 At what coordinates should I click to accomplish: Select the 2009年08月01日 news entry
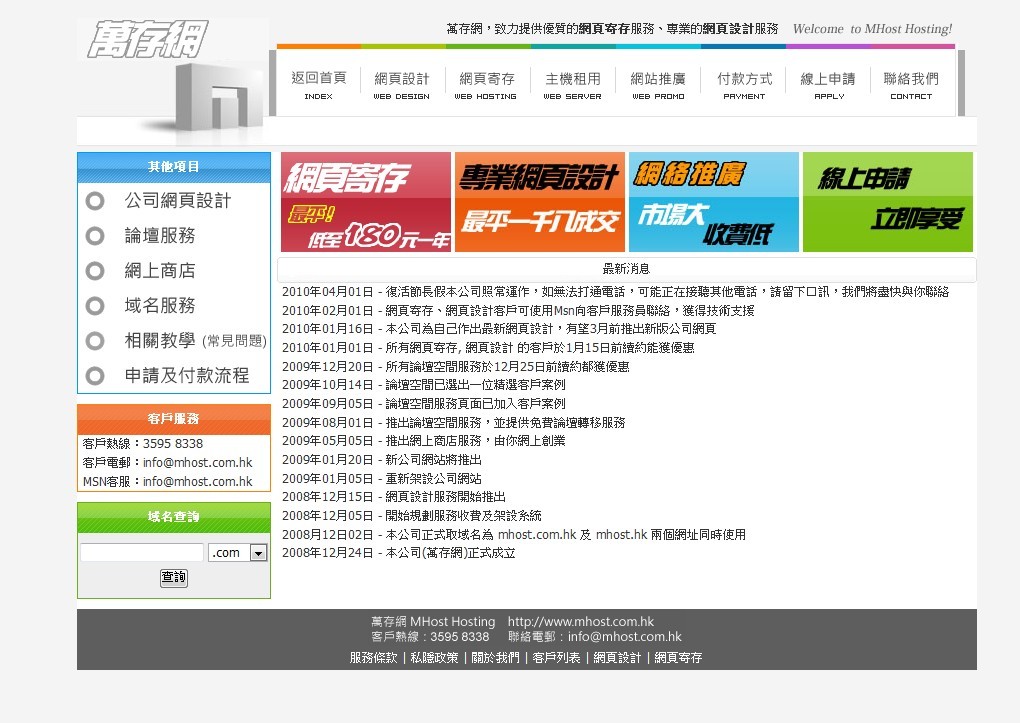coord(453,423)
